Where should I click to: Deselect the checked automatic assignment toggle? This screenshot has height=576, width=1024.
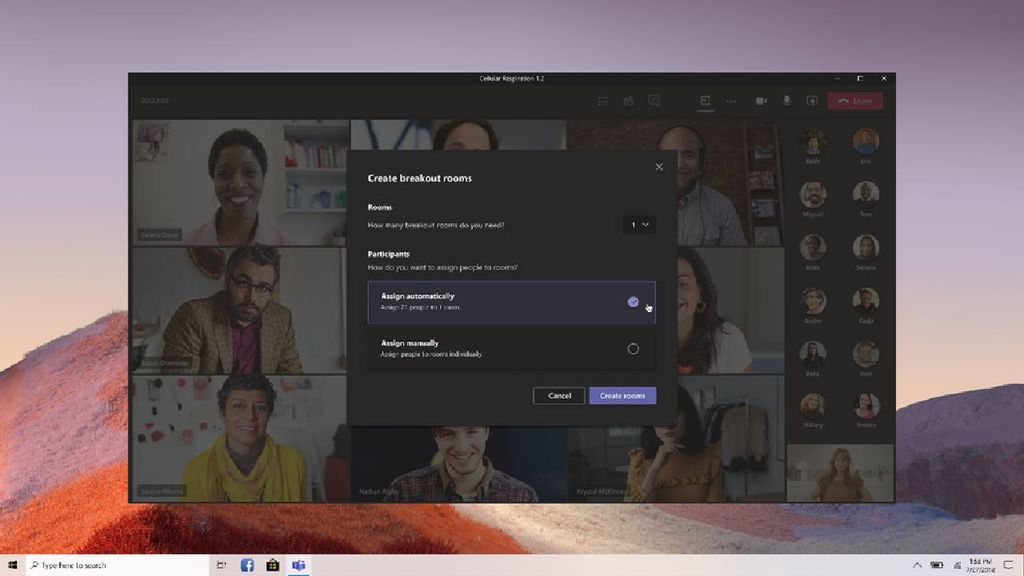[x=633, y=301]
